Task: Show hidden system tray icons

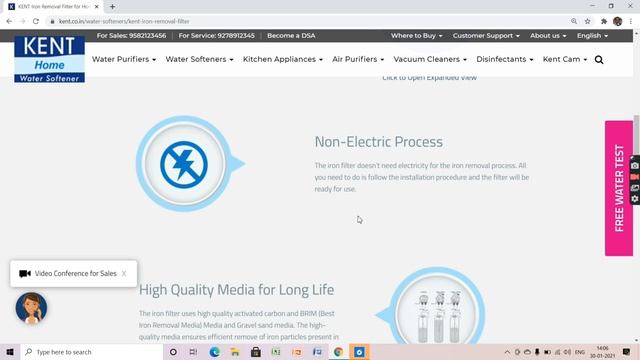Action: pyautogui.click(x=507, y=352)
